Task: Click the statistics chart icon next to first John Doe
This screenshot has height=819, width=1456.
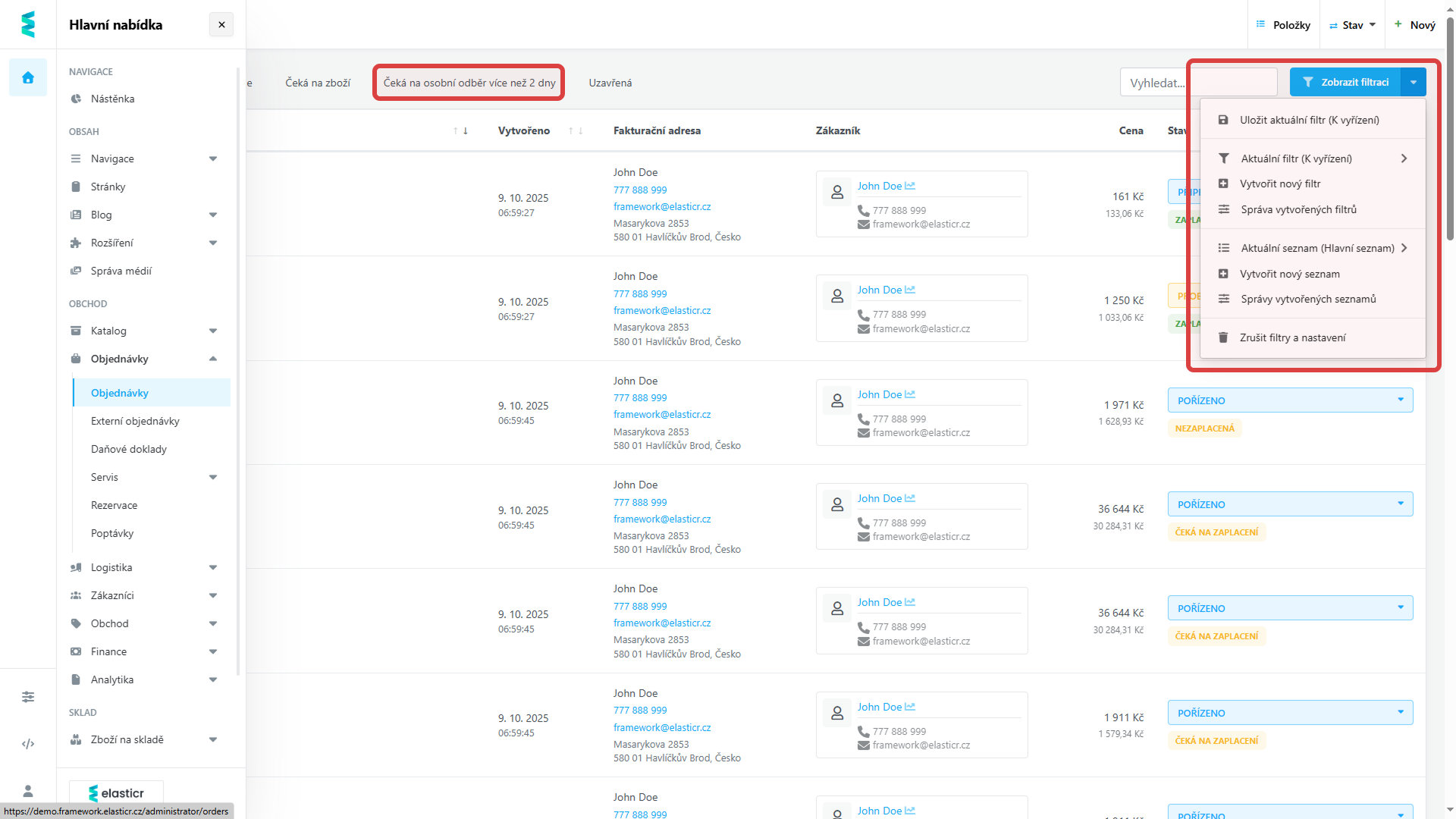Action: pyautogui.click(x=910, y=186)
